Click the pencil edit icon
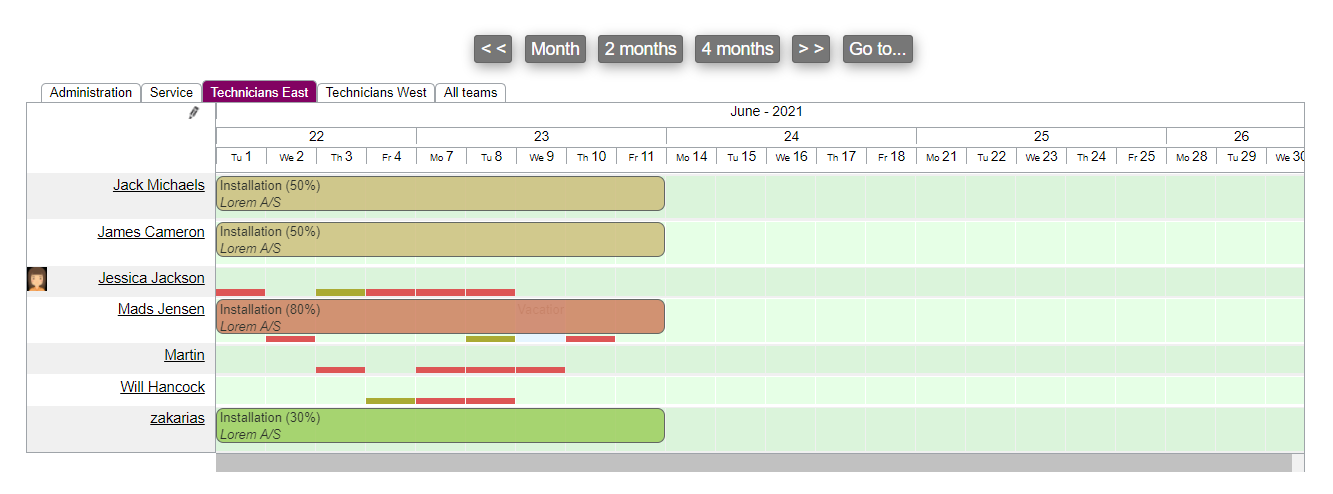Viewport: 1333px width, 494px height. point(194,113)
